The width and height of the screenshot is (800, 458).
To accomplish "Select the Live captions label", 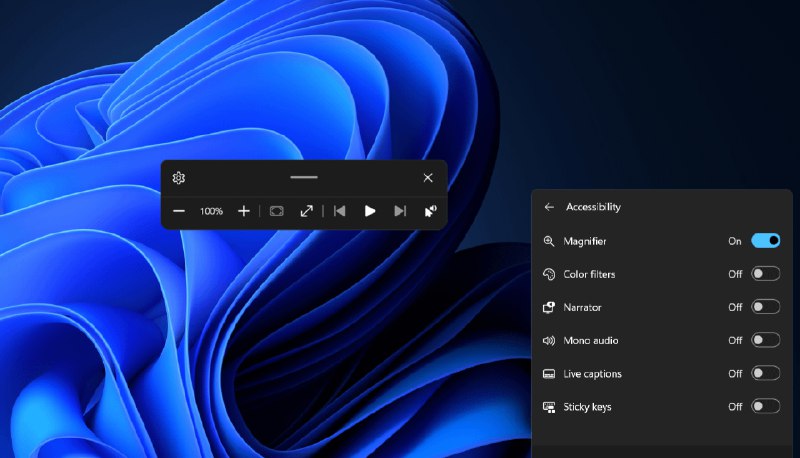I will click(592, 374).
